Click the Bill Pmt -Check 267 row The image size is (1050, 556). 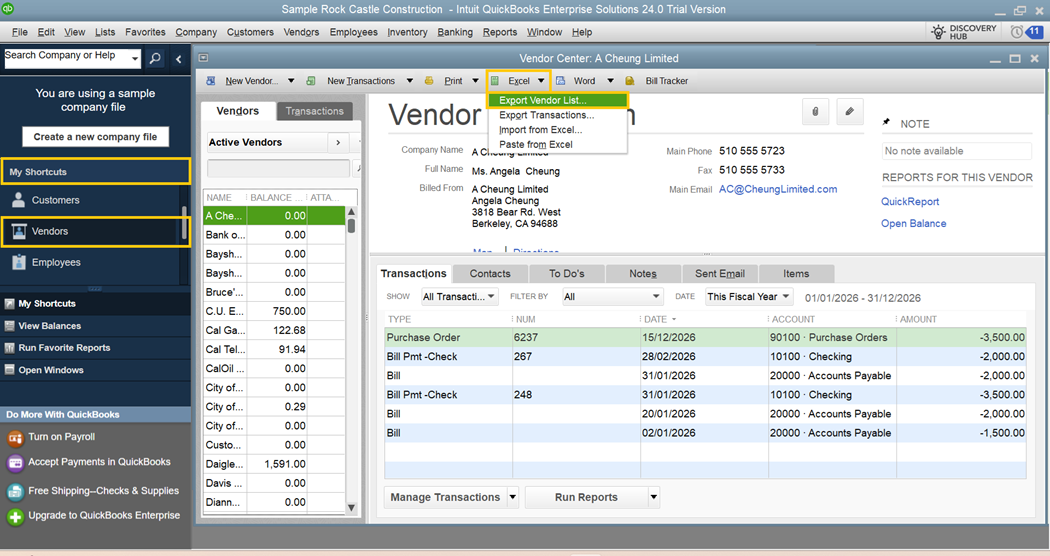(705, 357)
